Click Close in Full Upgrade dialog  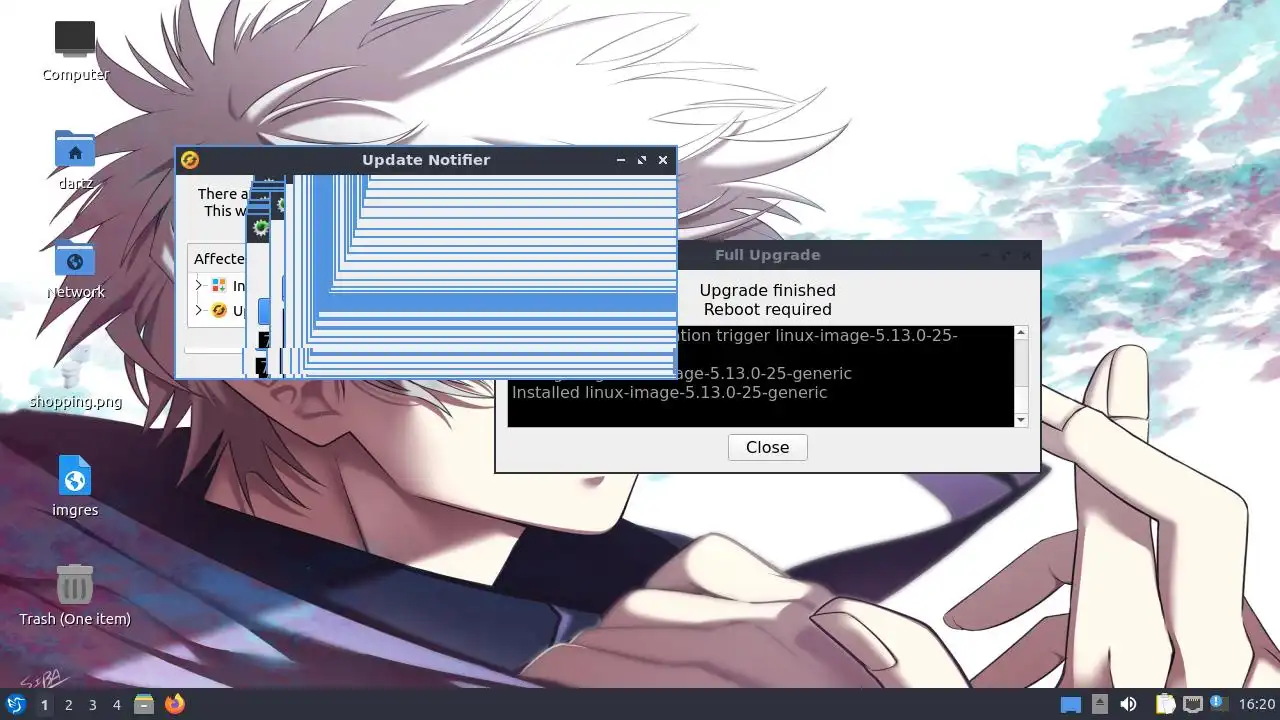[x=768, y=447]
